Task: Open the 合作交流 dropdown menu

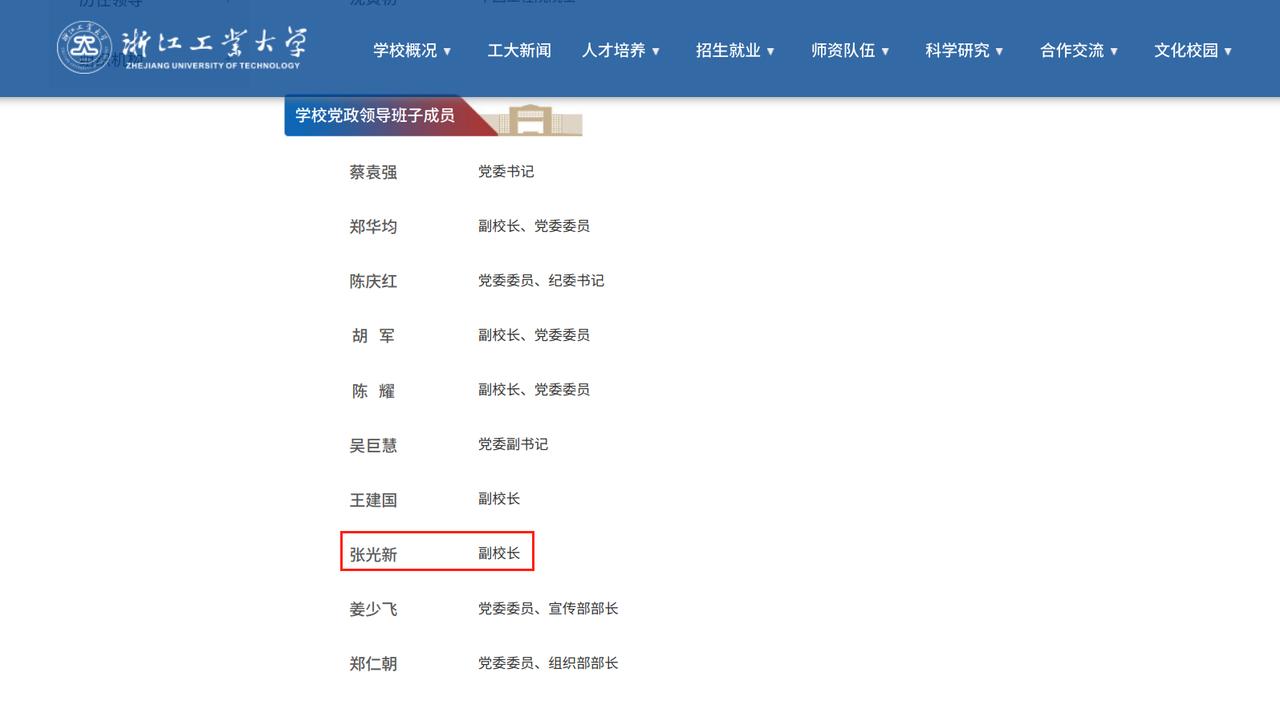Action: pyautogui.click(x=1079, y=50)
